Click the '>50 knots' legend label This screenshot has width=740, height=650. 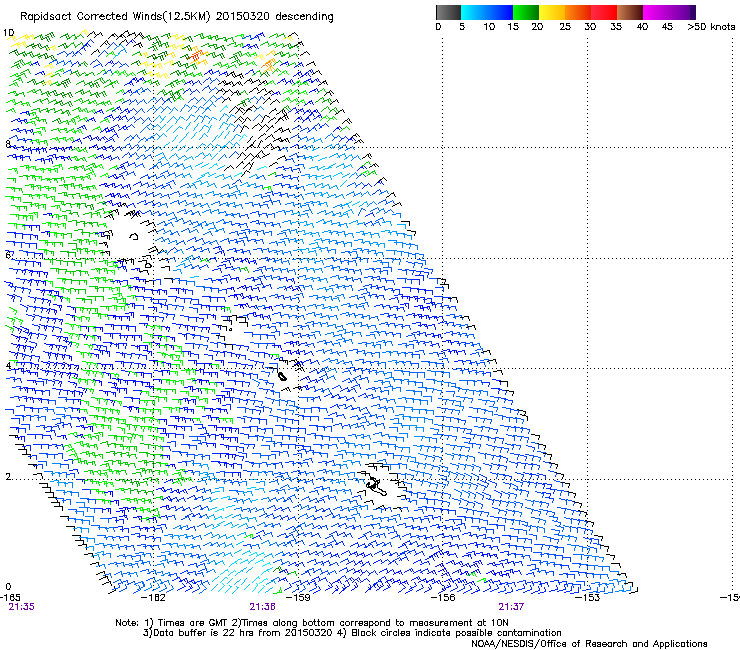click(711, 27)
